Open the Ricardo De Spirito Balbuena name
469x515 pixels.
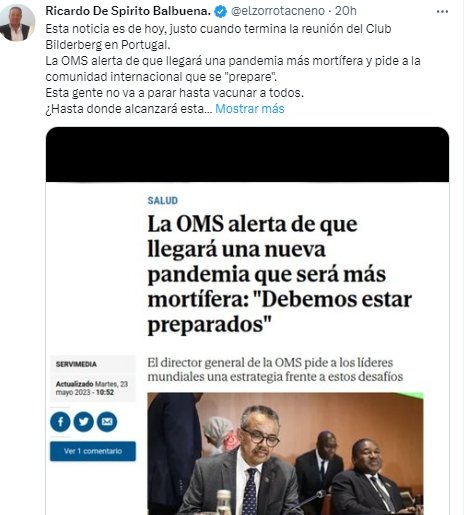click(x=128, y=11)
